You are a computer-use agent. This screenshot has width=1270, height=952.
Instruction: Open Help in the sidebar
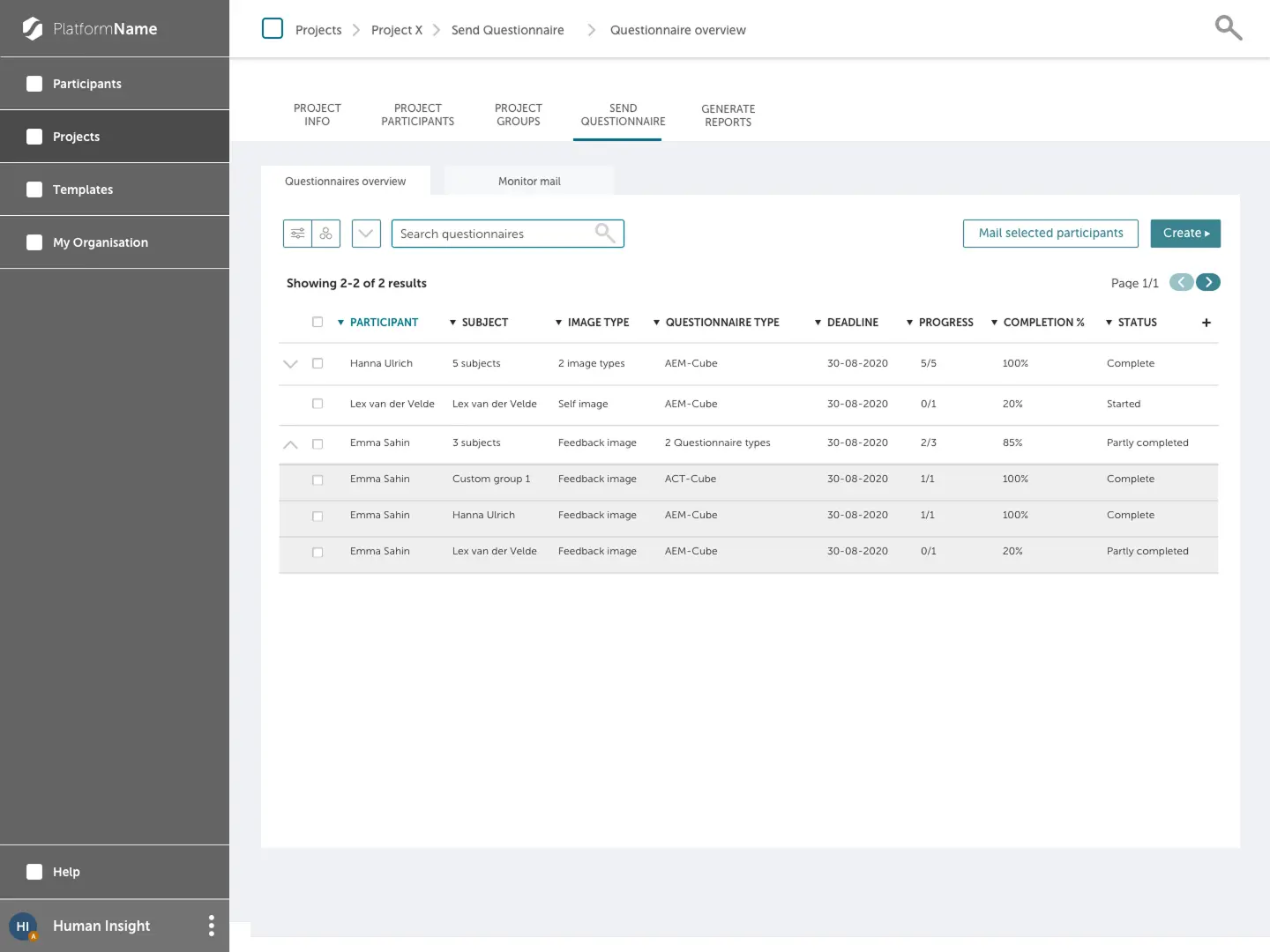115,872
